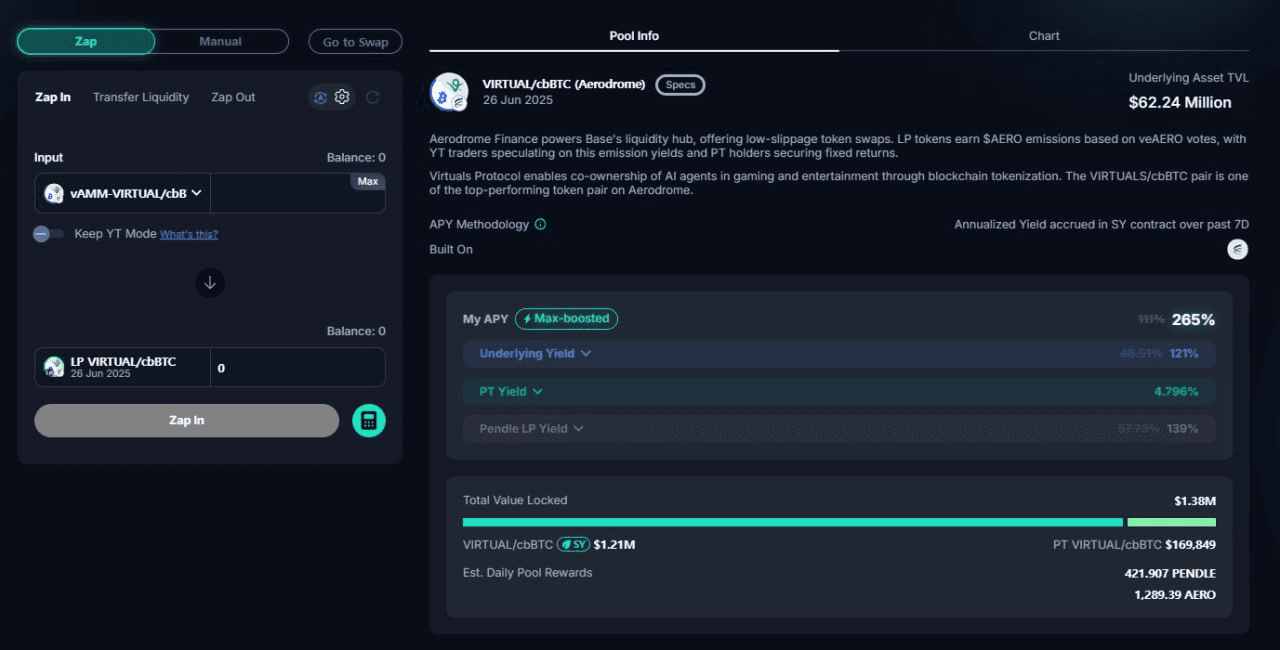The width and height of the screenshot is (1280, 650).
Task: Click the LP output amount field showing 0
Action: tap(297, 367)
